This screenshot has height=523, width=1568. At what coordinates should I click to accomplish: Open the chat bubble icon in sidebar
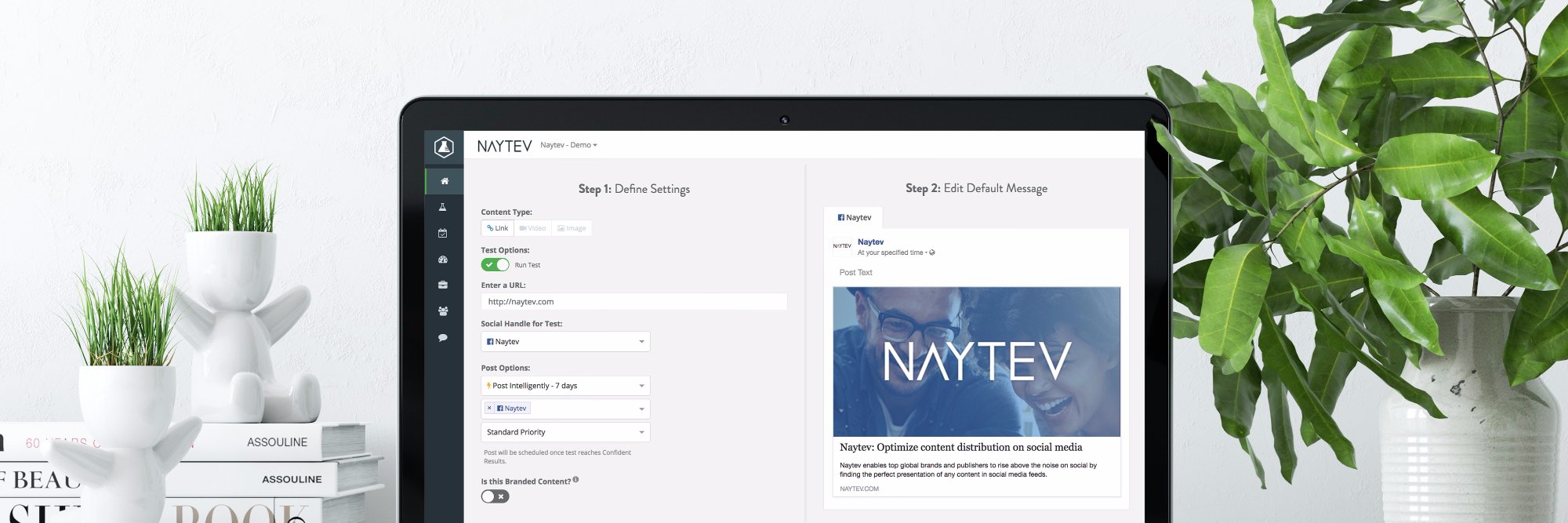click(x=443, y=338)
